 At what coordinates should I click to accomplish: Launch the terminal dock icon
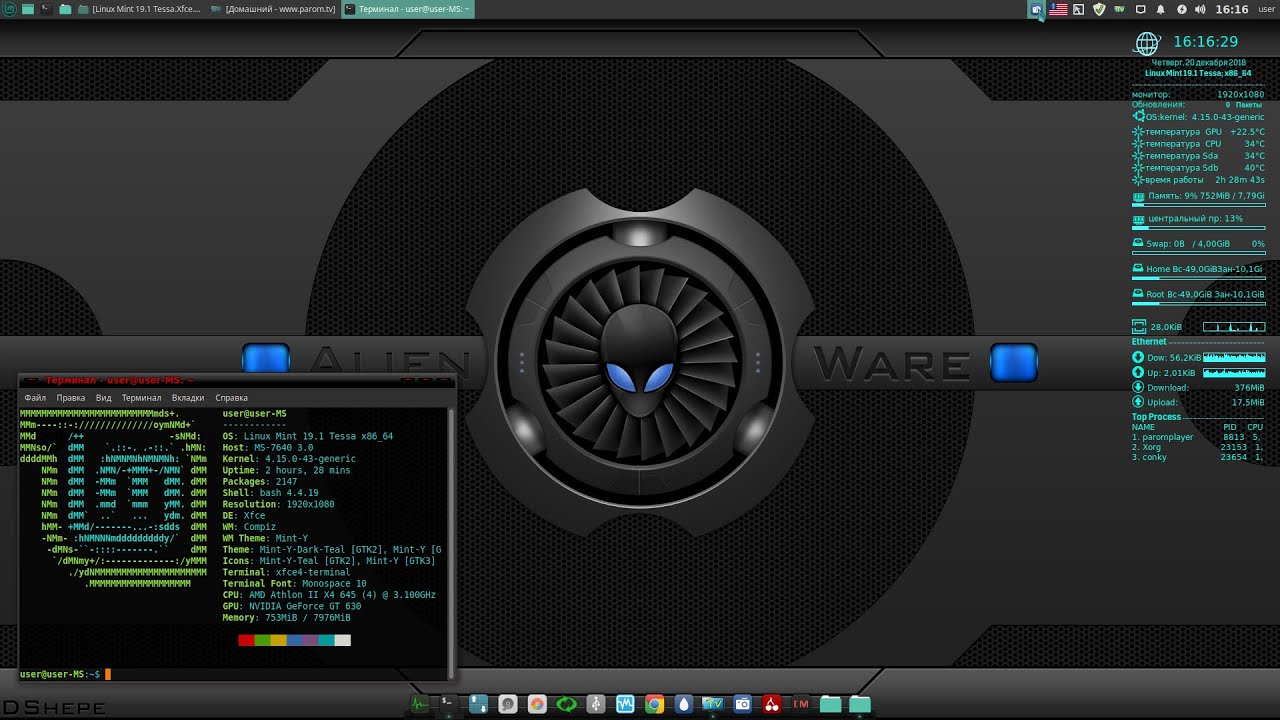[448, 704]
